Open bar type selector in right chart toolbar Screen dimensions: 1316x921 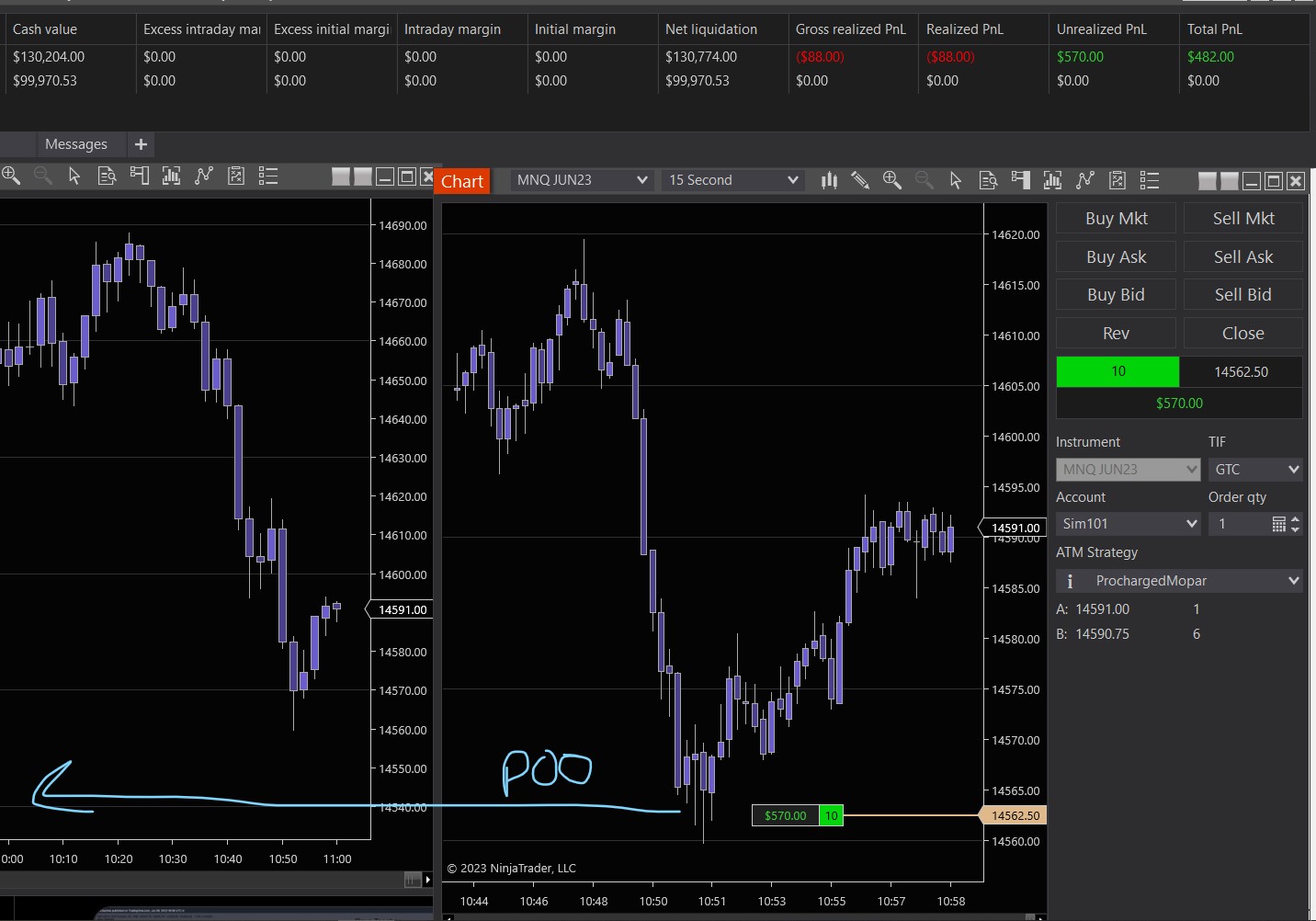829,180
